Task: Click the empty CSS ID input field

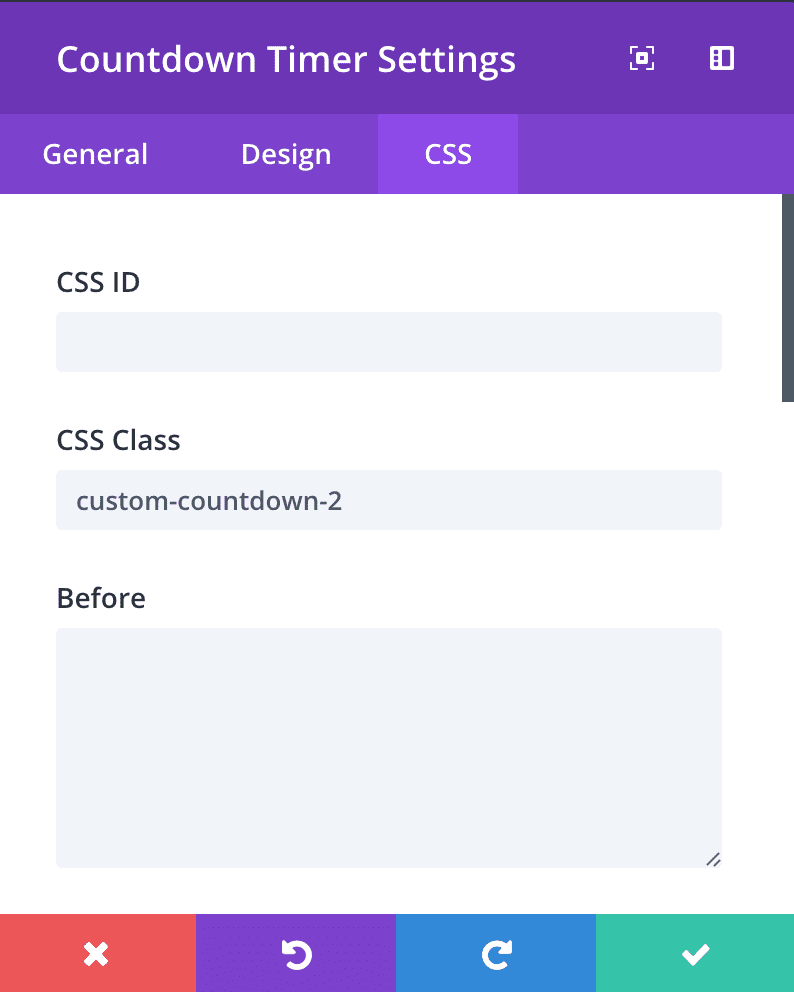Action: 389,341
